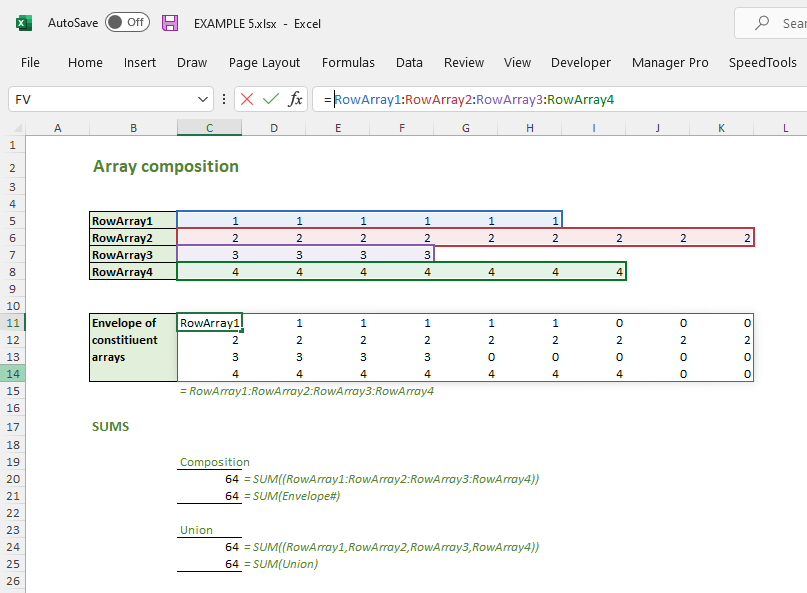Click the last 4 in RowArray4 row
807x593 pixels.
click(619, 271)
